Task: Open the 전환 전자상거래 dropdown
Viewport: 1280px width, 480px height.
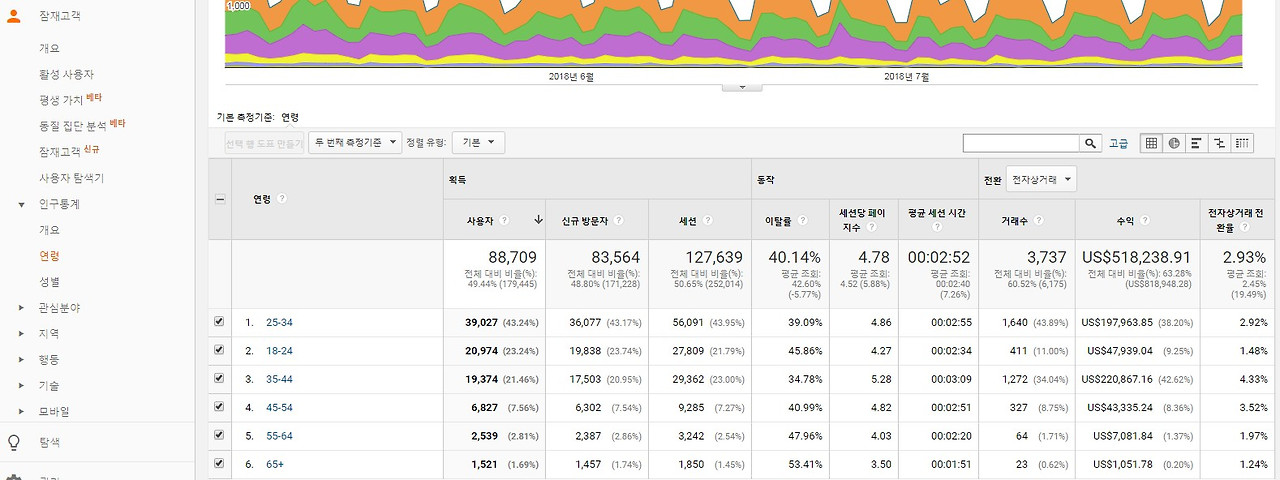Action: tap(1041, 180)
